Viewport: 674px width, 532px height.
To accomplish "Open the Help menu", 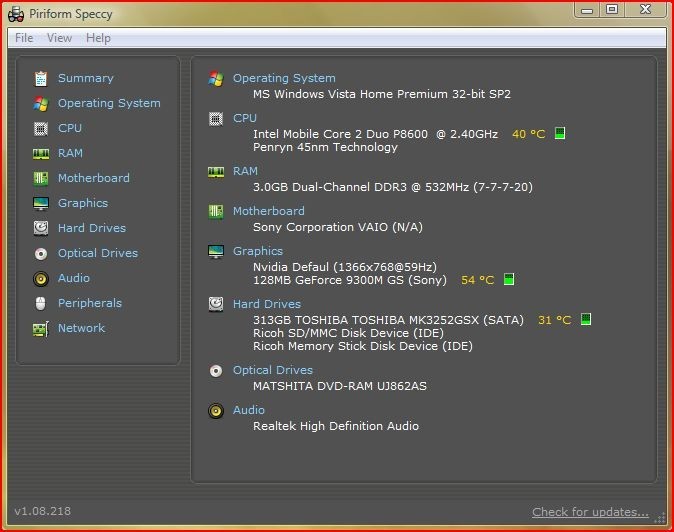I will [x=98, y=38].
